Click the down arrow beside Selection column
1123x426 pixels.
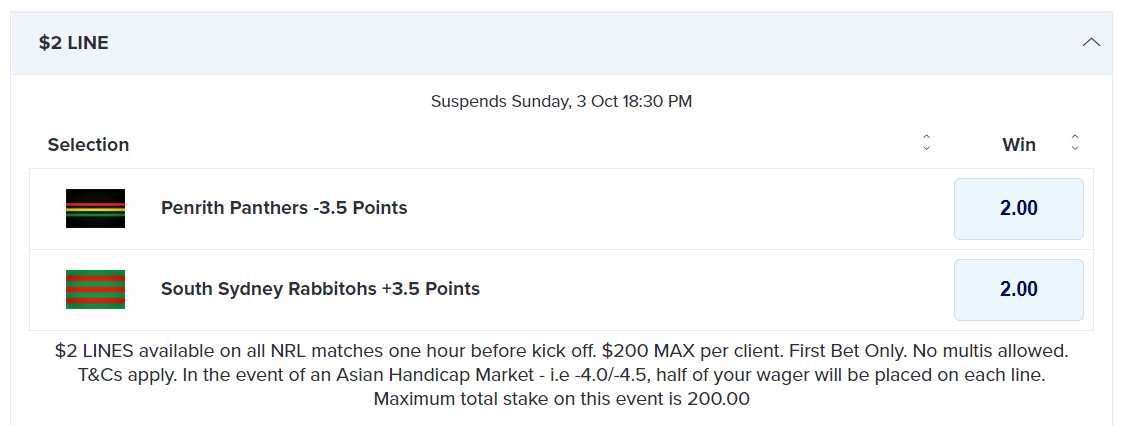(x=926, y=147)
